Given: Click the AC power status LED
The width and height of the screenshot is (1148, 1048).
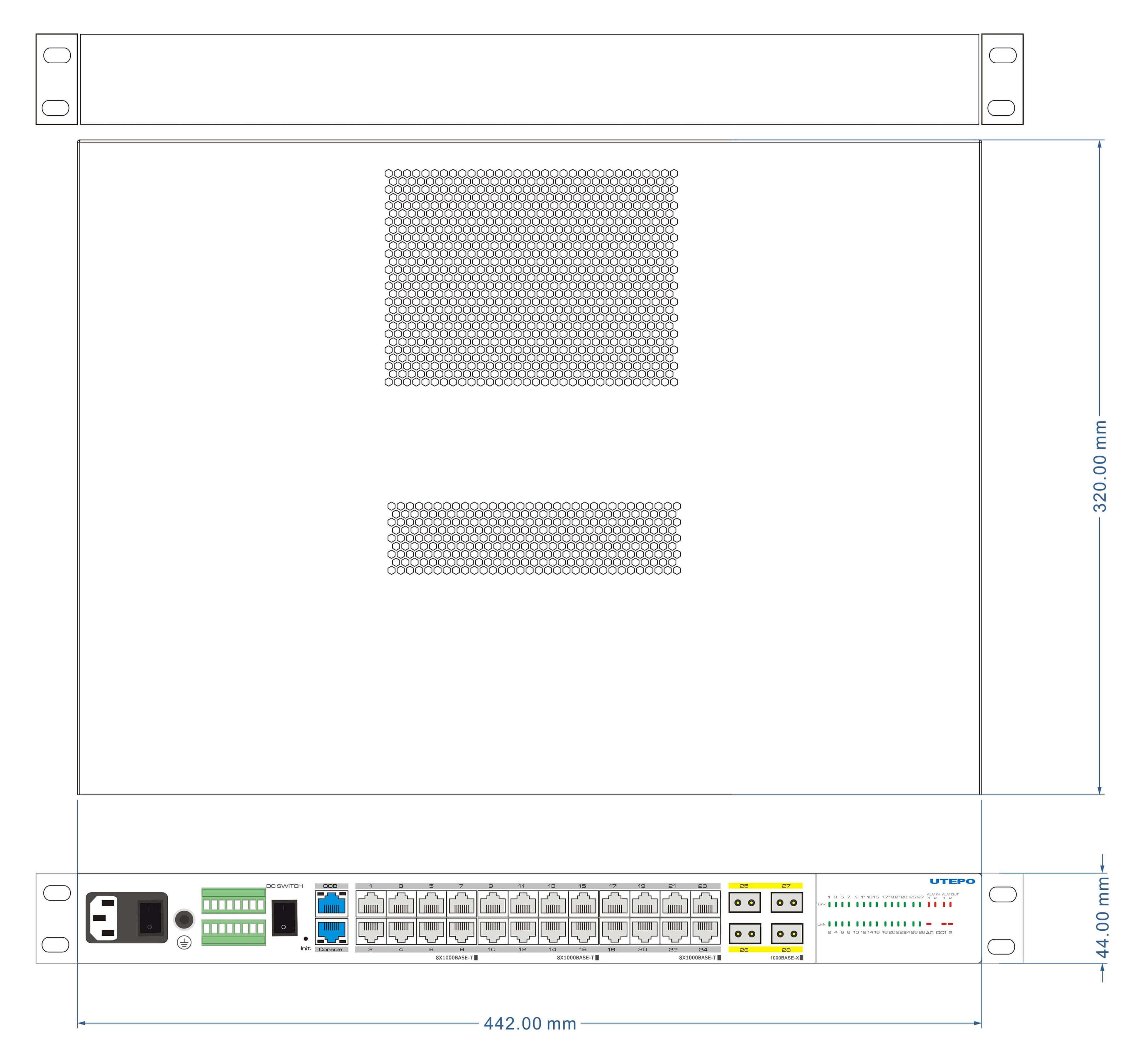Looking at the screenshot, I should tap(929, 924).
